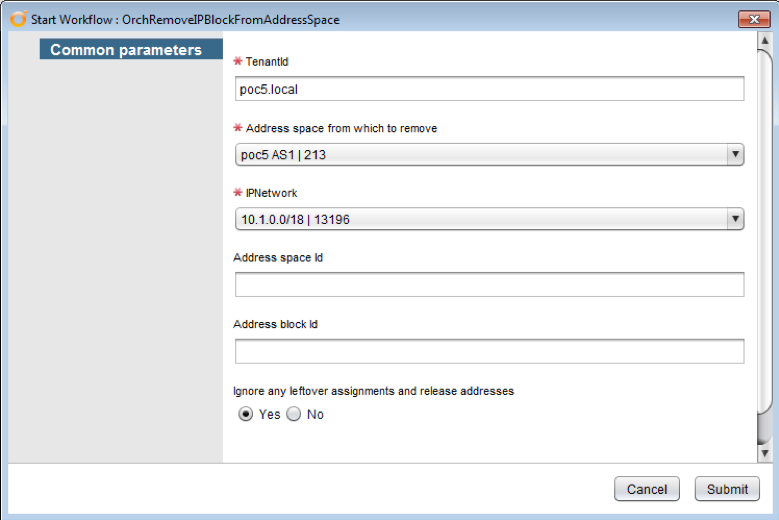779x520 pixels.
Task: Focus the Address space Id field
Action: tap(489, 285)
